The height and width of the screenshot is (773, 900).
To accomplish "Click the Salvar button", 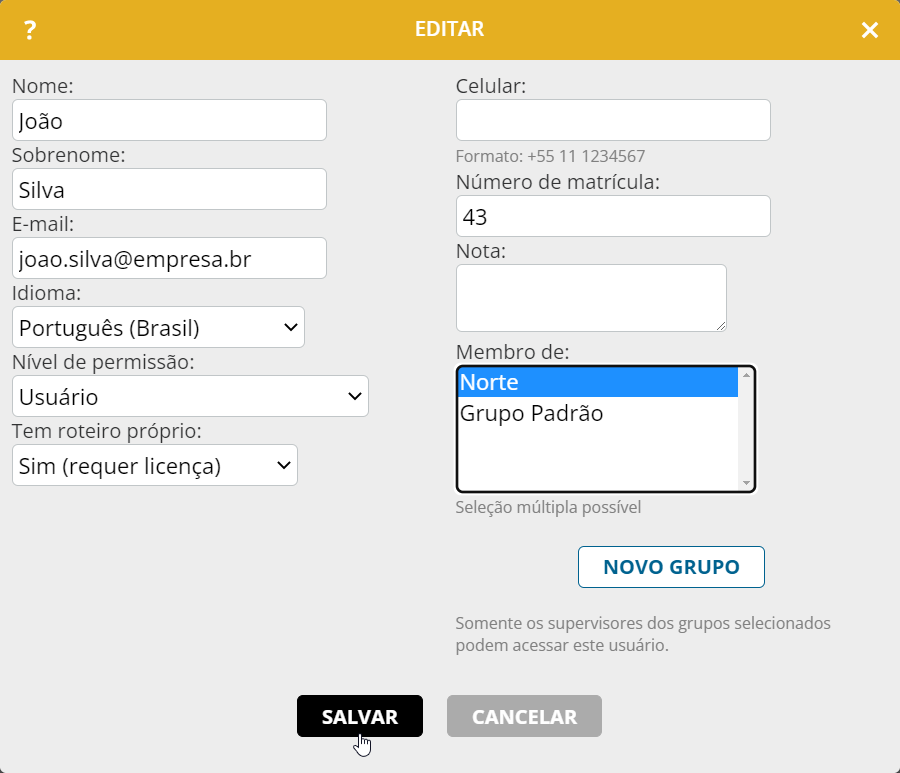I will (360, 716).
